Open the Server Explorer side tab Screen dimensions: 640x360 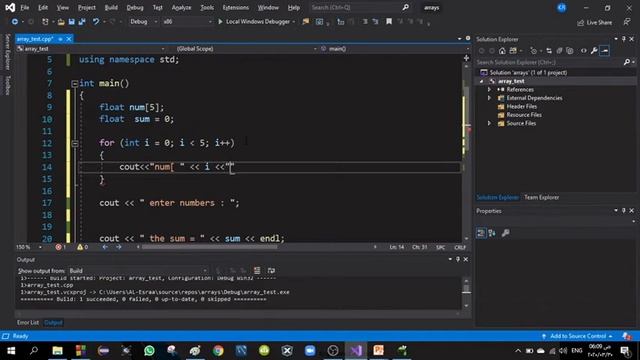pos(7,52)
